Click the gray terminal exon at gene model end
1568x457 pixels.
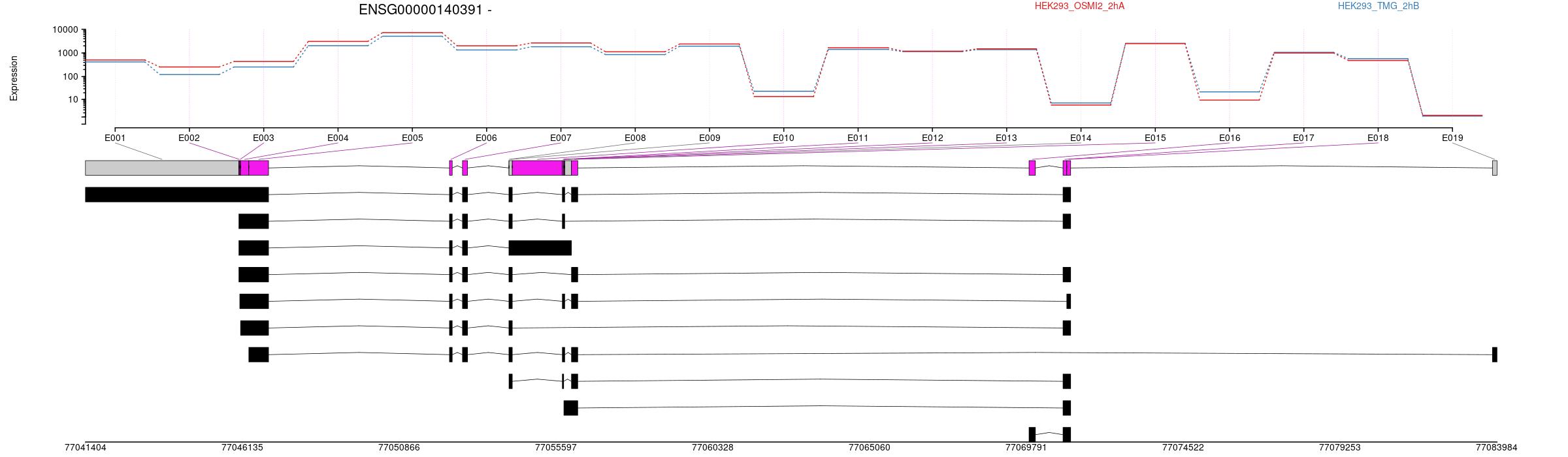point(1495,168)
